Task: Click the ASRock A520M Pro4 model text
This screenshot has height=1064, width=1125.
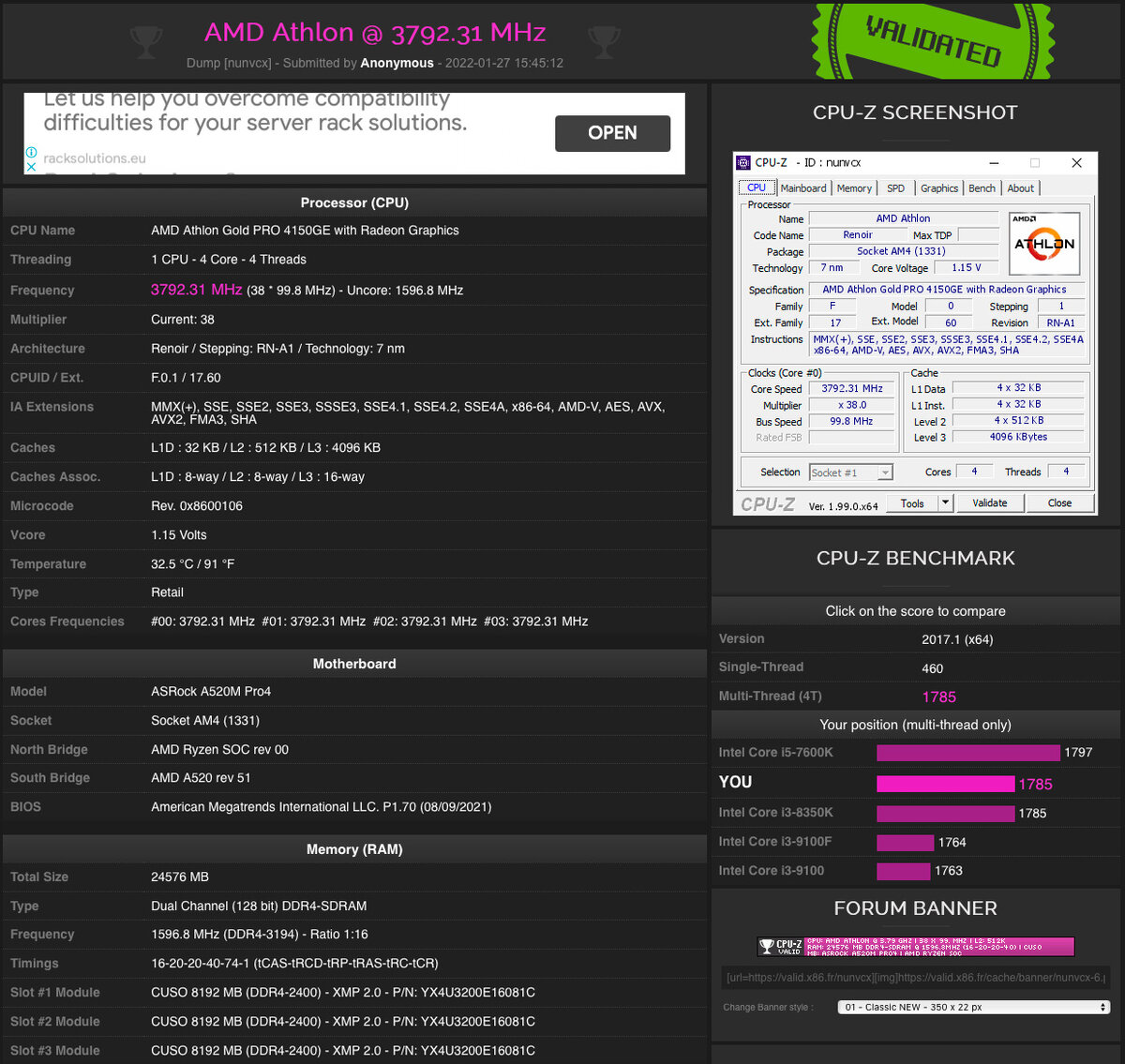Action: [211, 692]
